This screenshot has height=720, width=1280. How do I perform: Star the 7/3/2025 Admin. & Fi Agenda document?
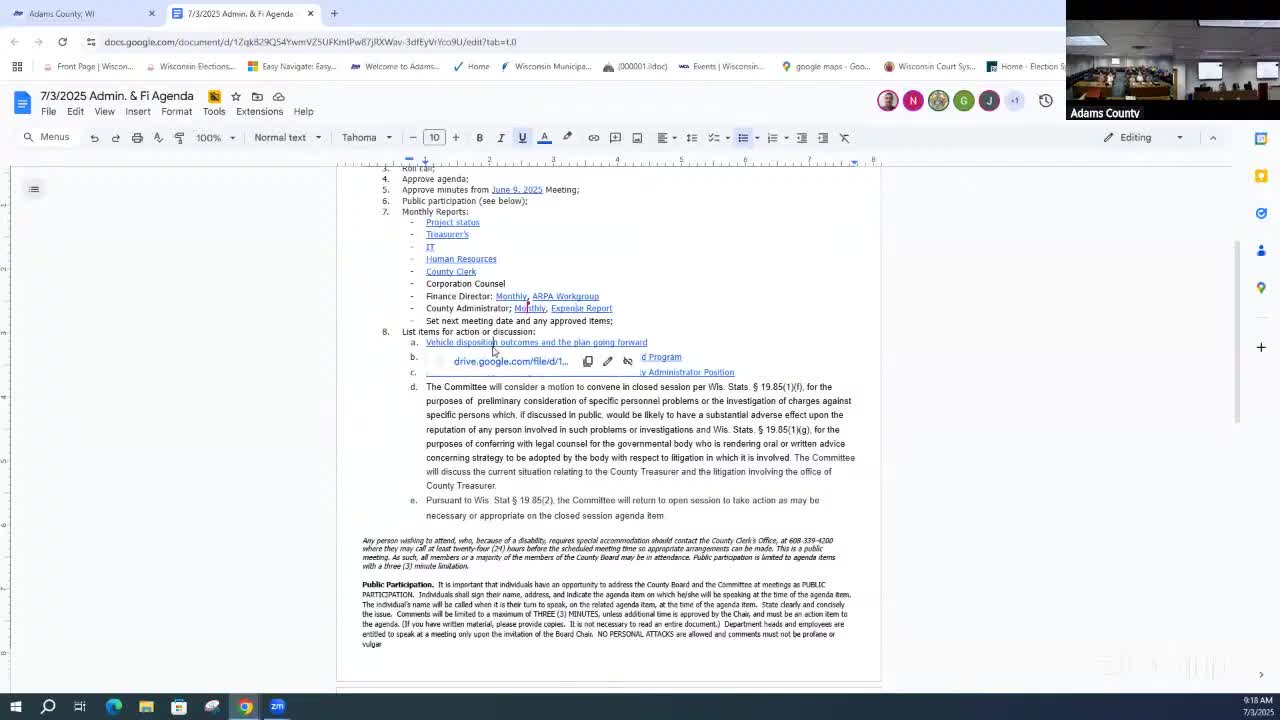(x=236, y=96)
